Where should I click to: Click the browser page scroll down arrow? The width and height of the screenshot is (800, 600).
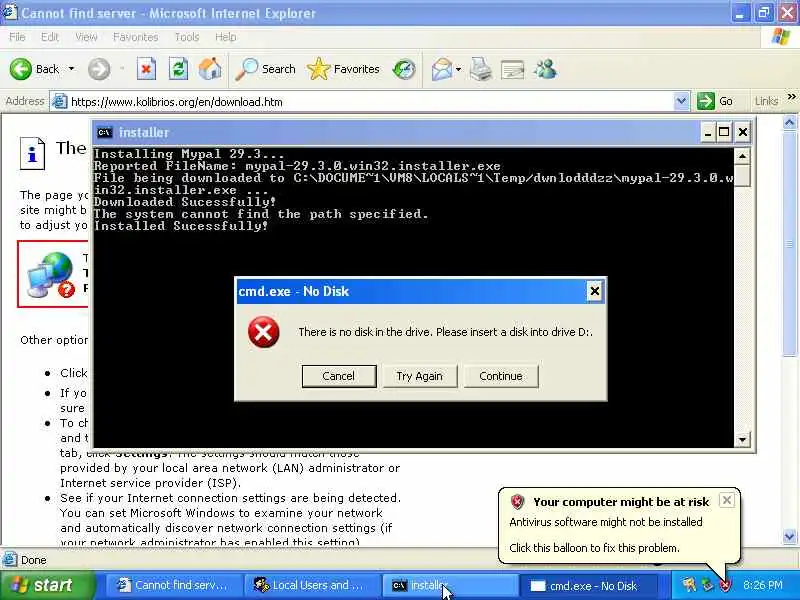[x=789, y=536]
